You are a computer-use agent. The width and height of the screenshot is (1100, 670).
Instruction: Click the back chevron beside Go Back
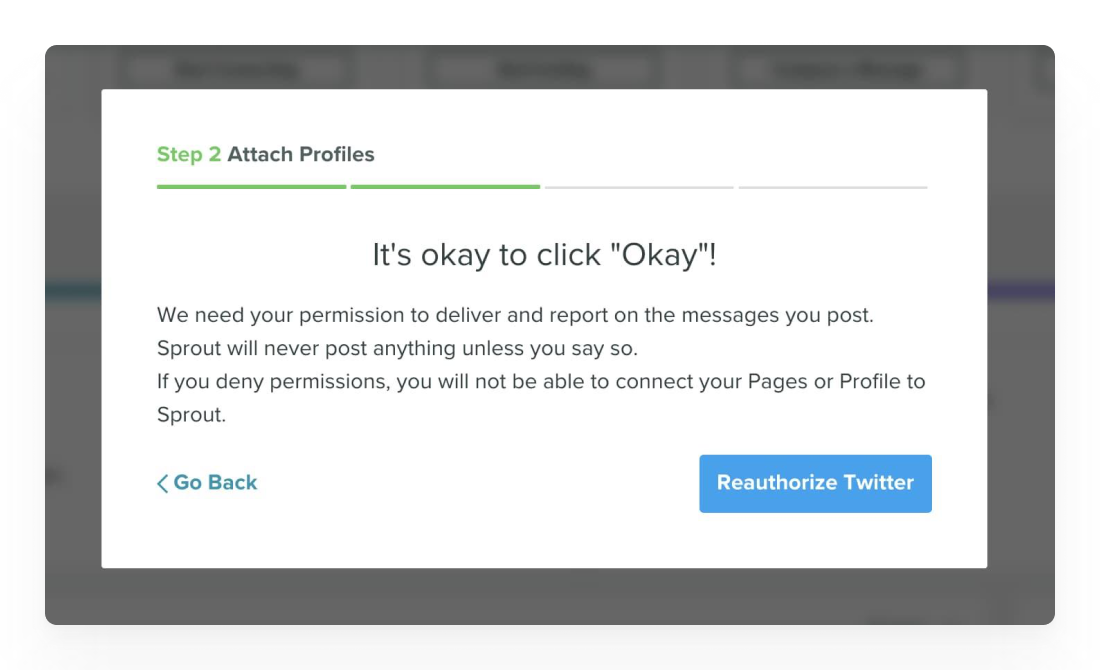tap(161, 482)
